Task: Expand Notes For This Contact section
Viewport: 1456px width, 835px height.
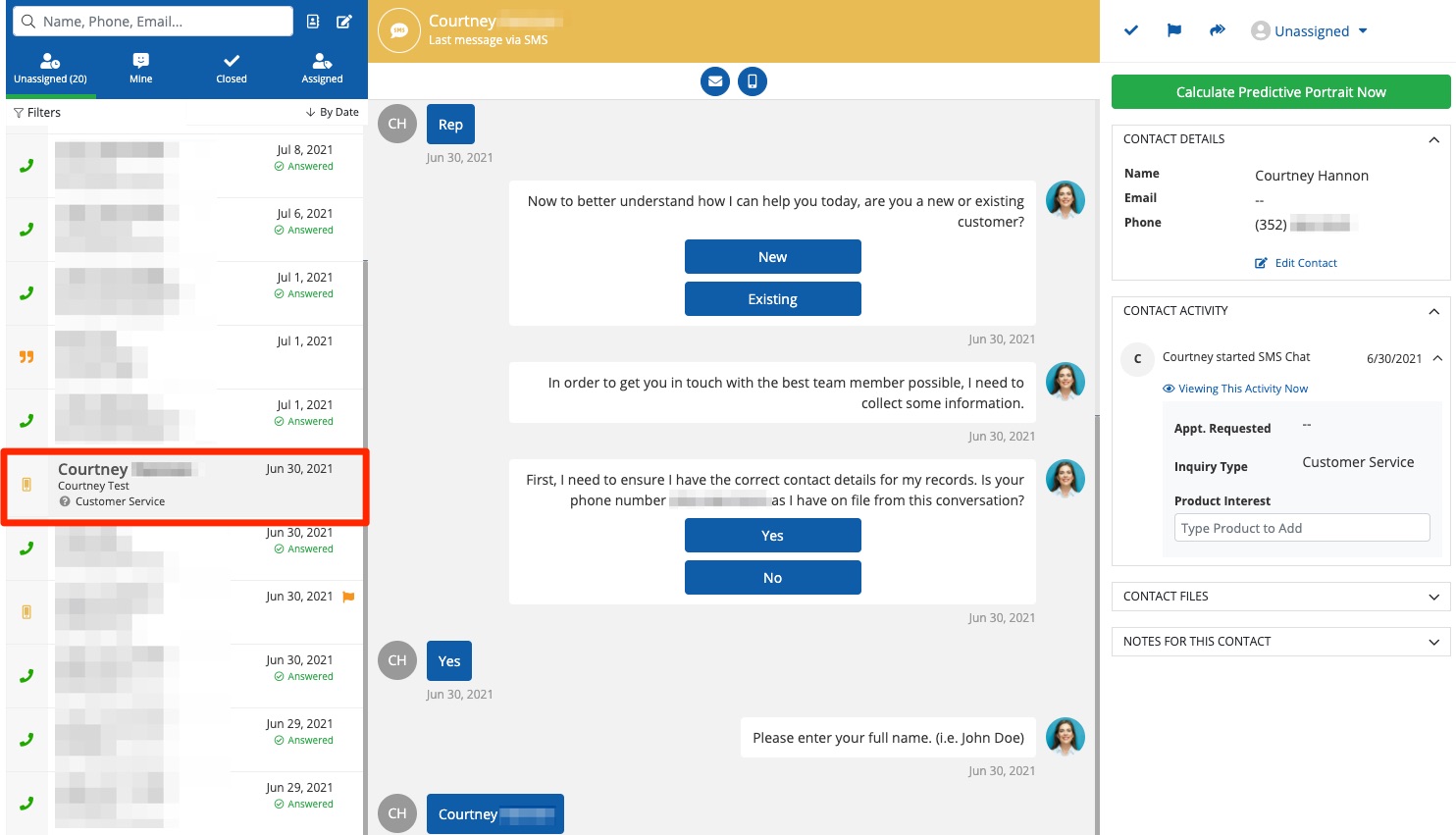Action: (1433, 642)
